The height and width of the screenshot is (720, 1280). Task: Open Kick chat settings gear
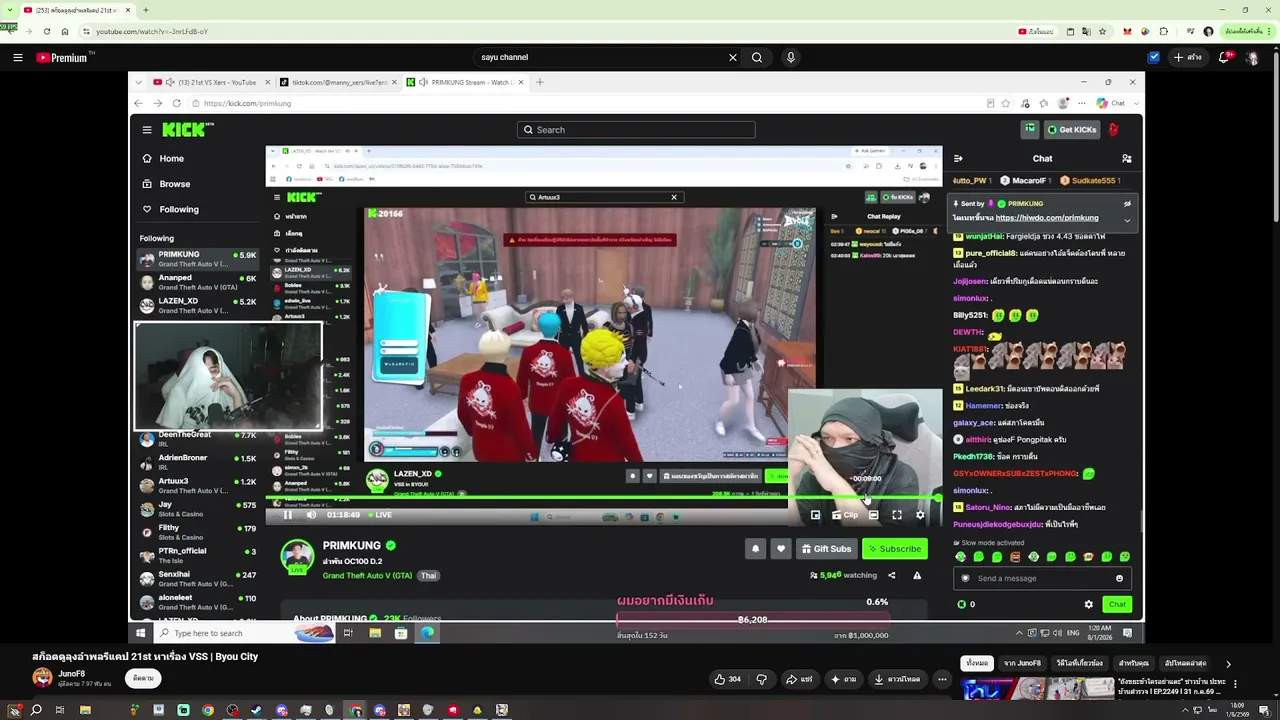(x=1089, y=604)
